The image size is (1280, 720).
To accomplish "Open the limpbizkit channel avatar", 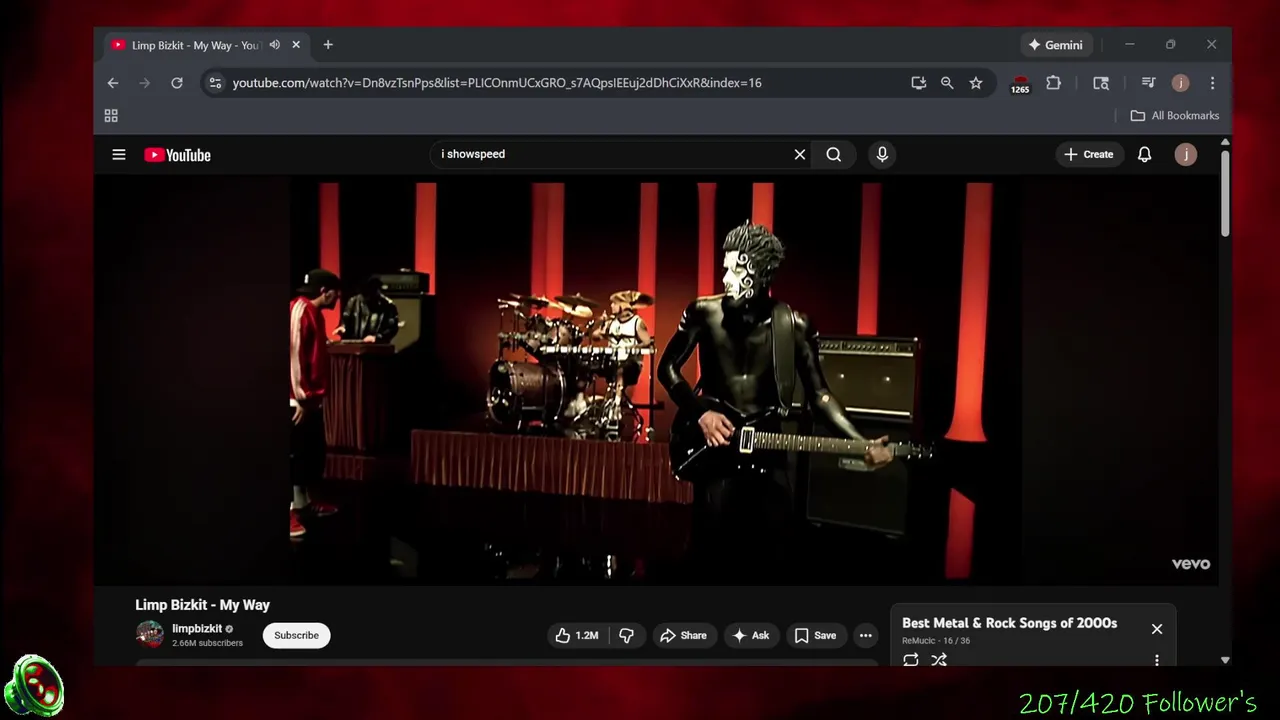I will pos(150,635).
